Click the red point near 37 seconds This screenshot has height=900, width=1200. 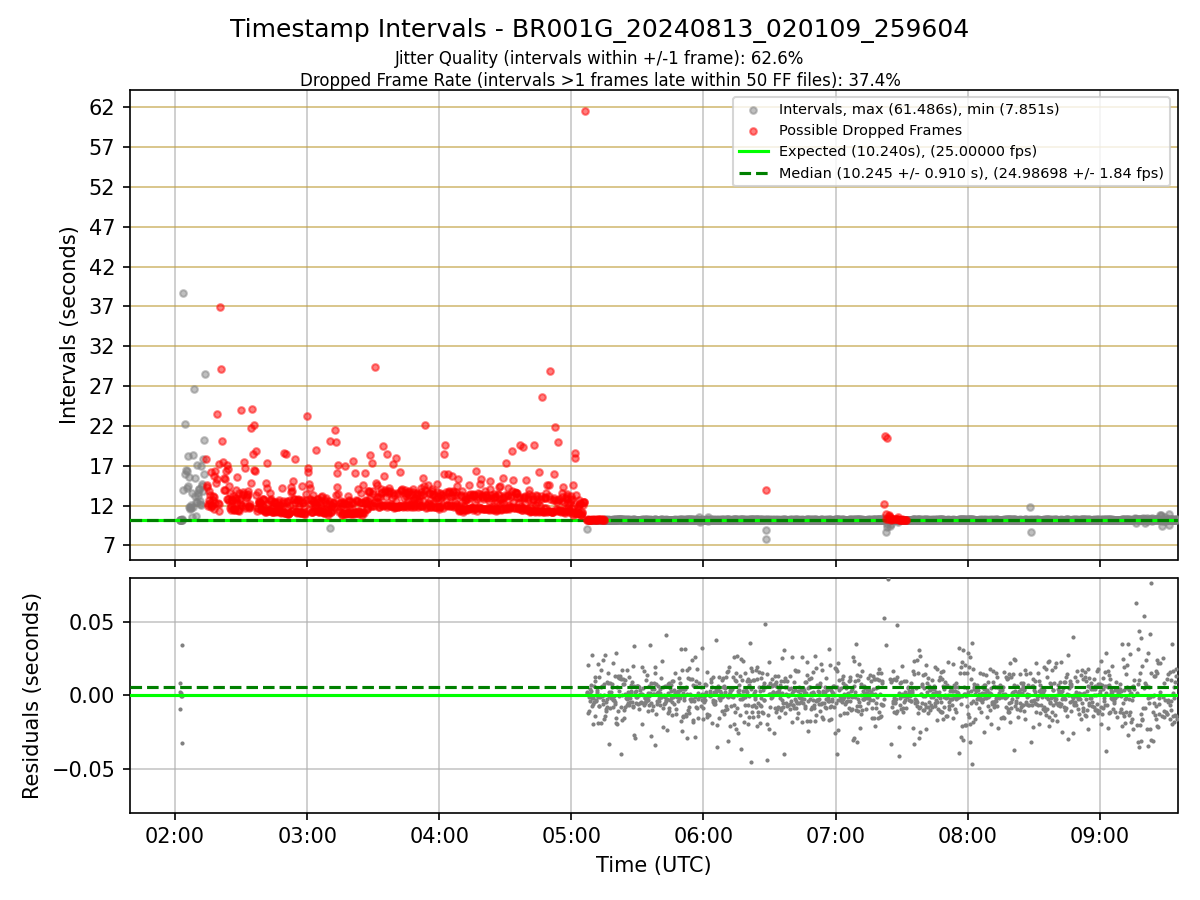(x=220, y=307)
